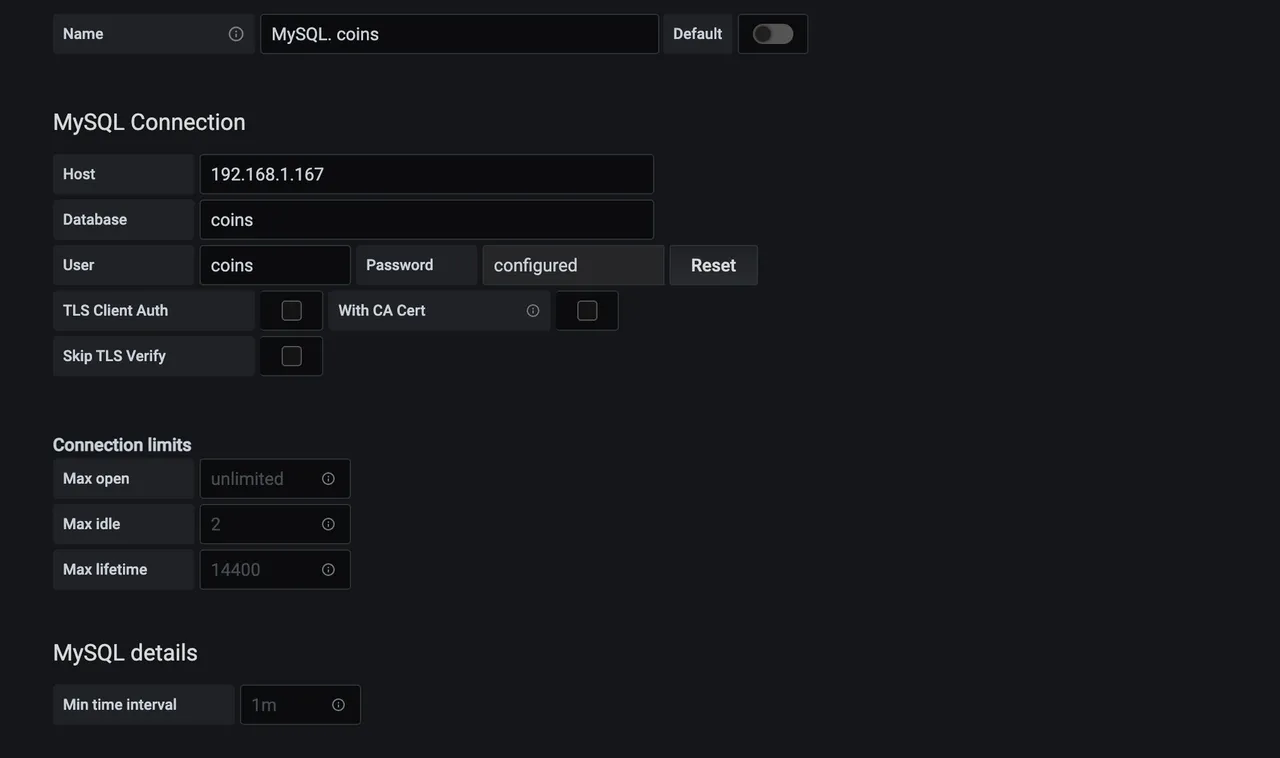Viewport: 1280px width, 758px height.
Task: Click the TLS Client Auth label
Action: [x=115, y=311]
